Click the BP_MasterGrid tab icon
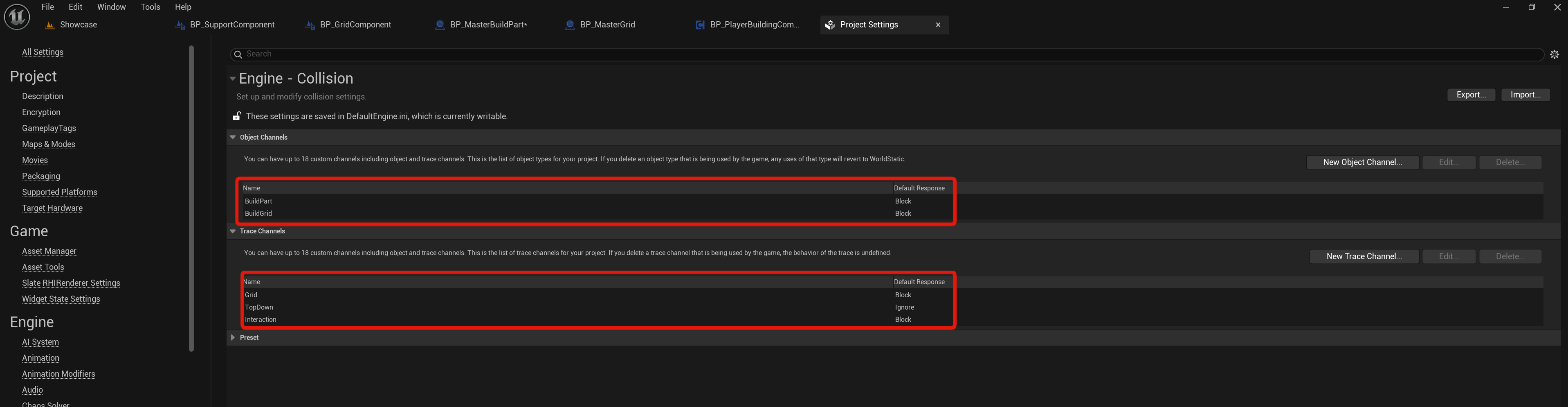1568x407 pixels. (x=570, y=25)
